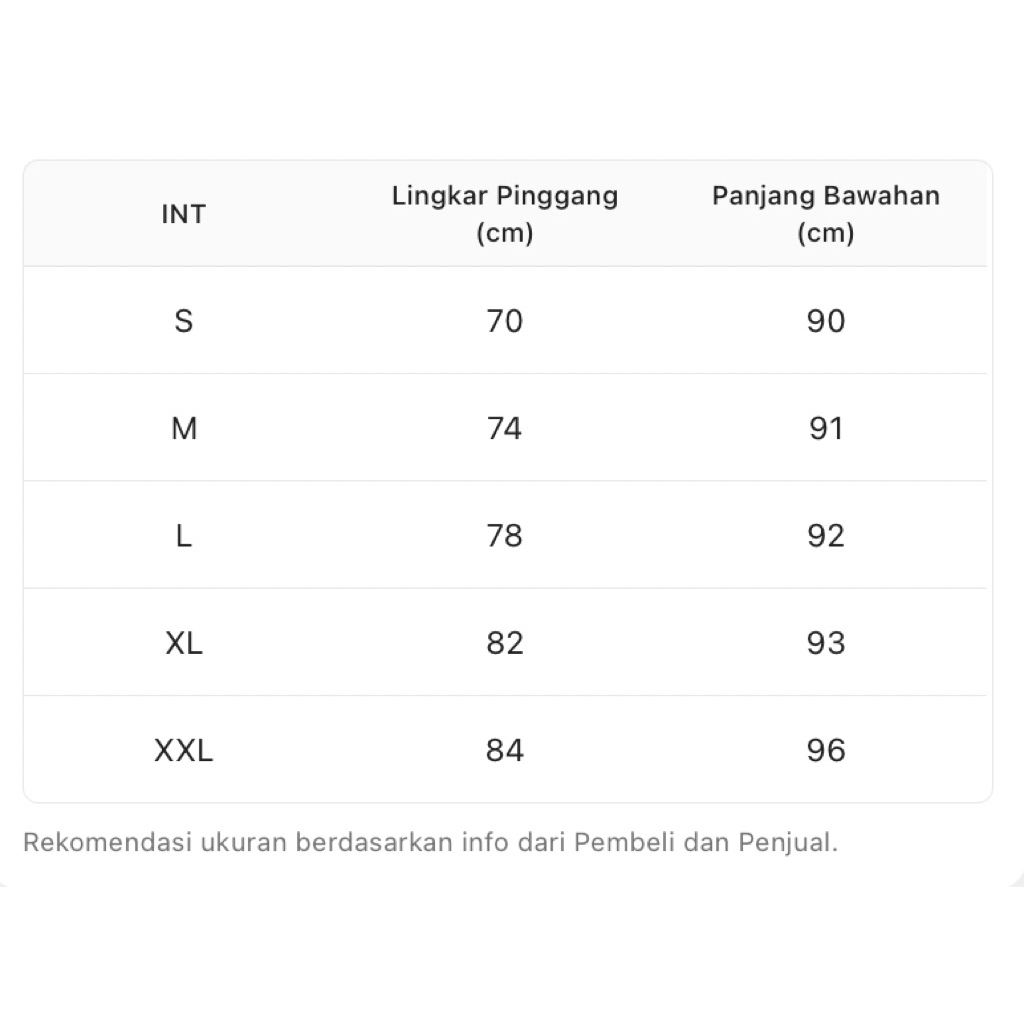Click length value 91 in M row
This screenshot has height=1024, width=1024.
[826, 429]
